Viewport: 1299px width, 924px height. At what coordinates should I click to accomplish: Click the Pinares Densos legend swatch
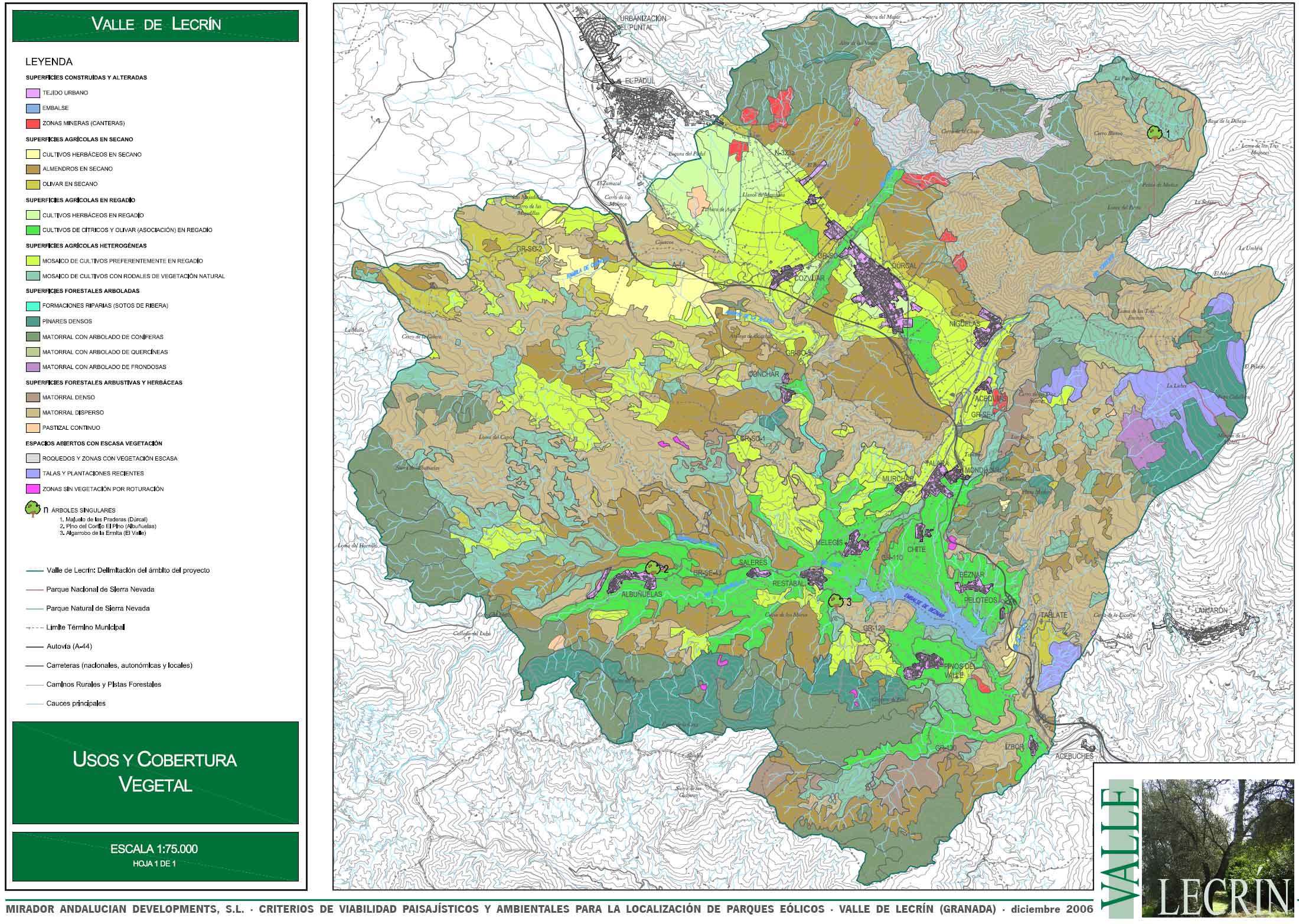[33, 322]
